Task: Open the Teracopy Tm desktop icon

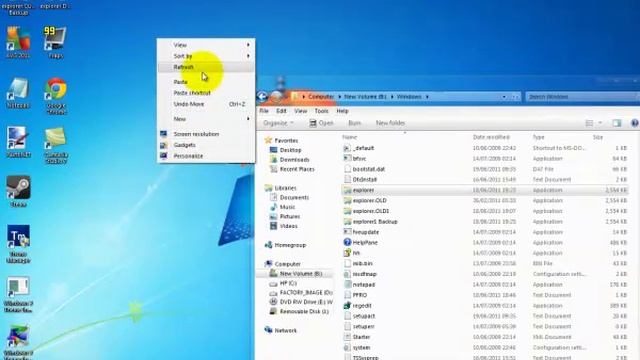Action: [x=18, y=237]
